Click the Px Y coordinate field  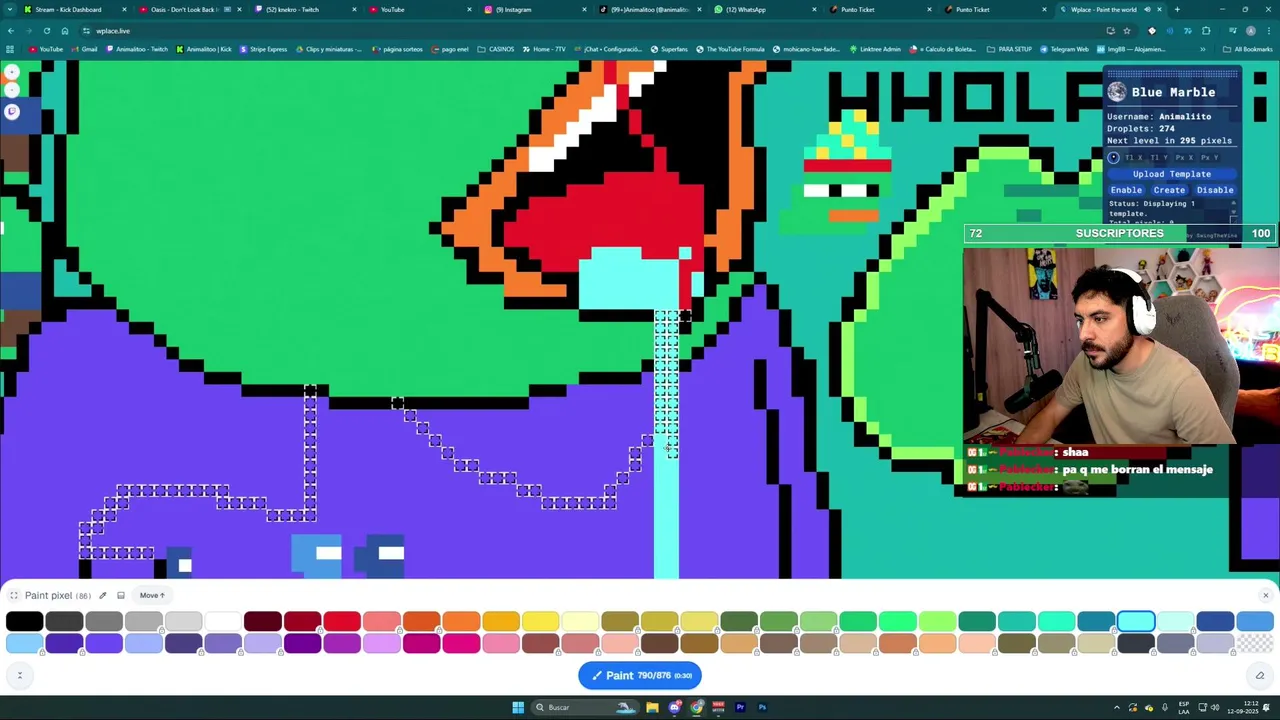(1210, 158)
